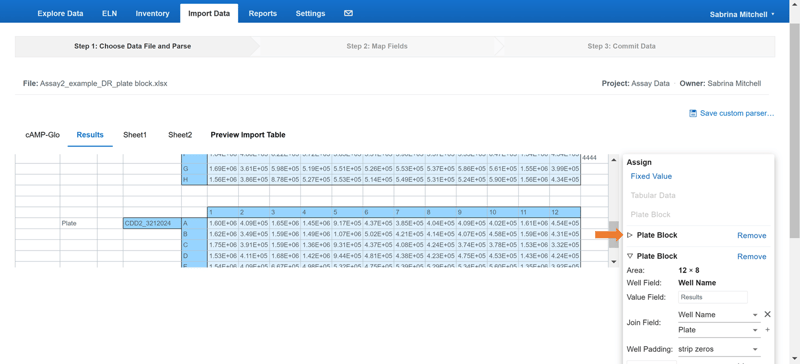Viewport: 800px width, 364px height.
Task: Click the spreadsheet scroll down arrow
Action: point(614,262)
